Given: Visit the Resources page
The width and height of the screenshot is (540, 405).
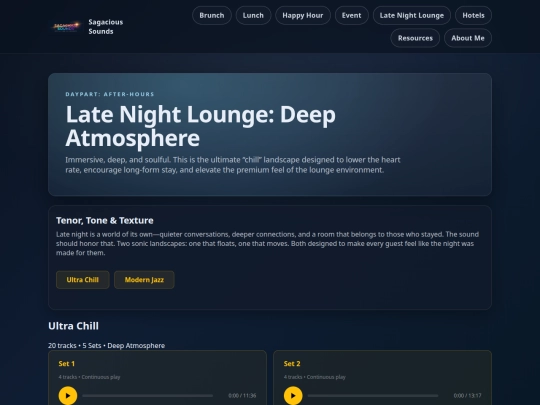Looking at the screenshot, I should pyautogui.click(x=415, y=38).
